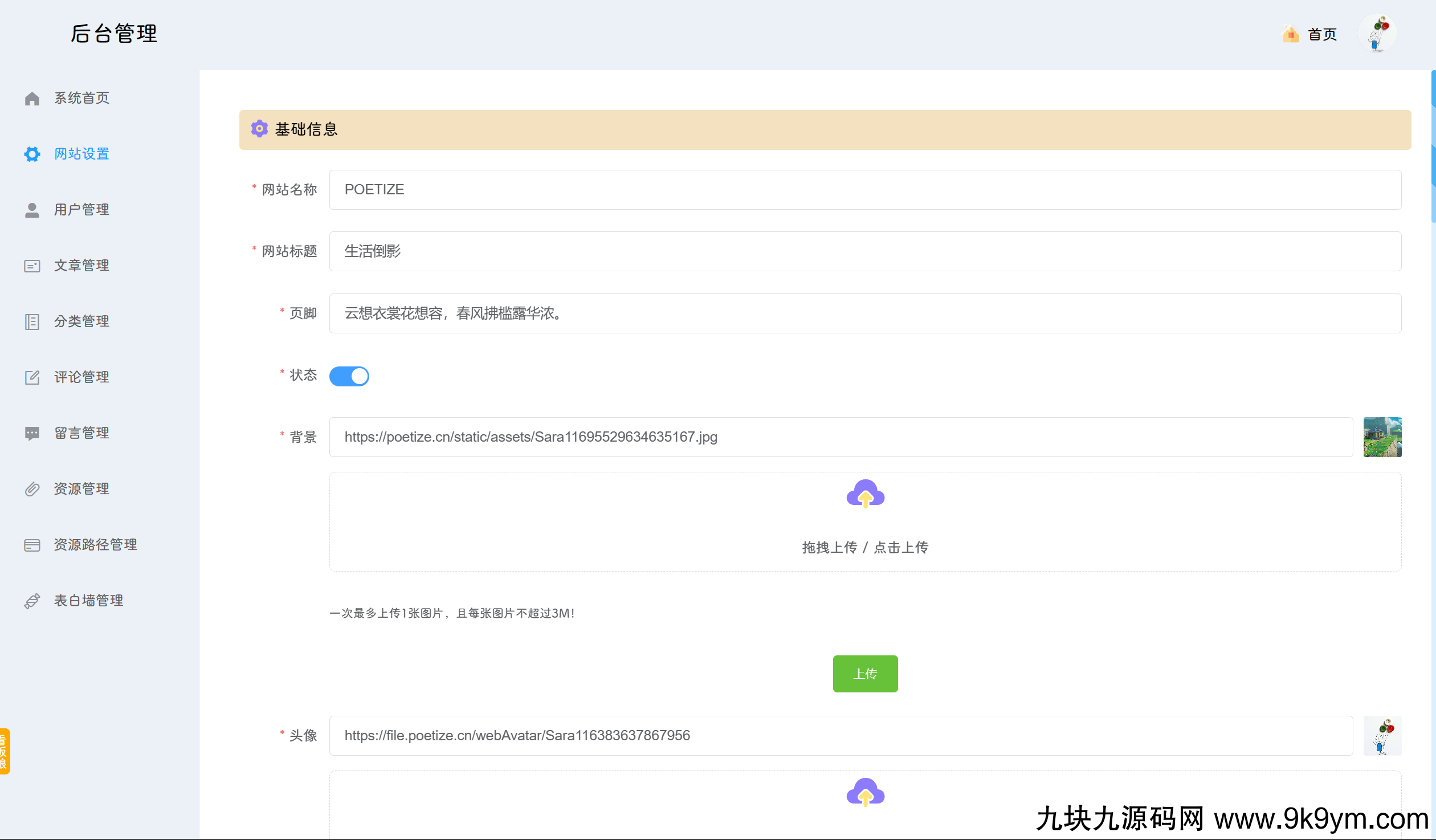The image size is (1436, 840).
Task: Click into the 网站名称 input field
Action: coord(864,190)
